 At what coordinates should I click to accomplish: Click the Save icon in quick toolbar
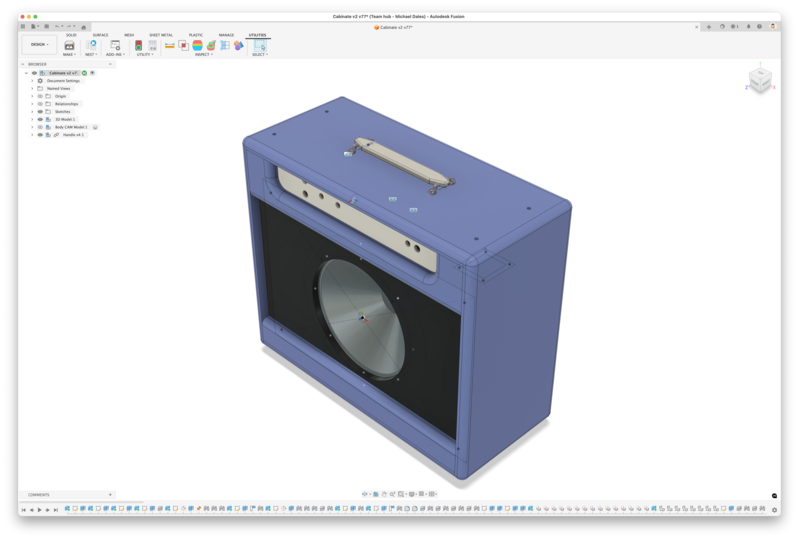tap(46, 26)
